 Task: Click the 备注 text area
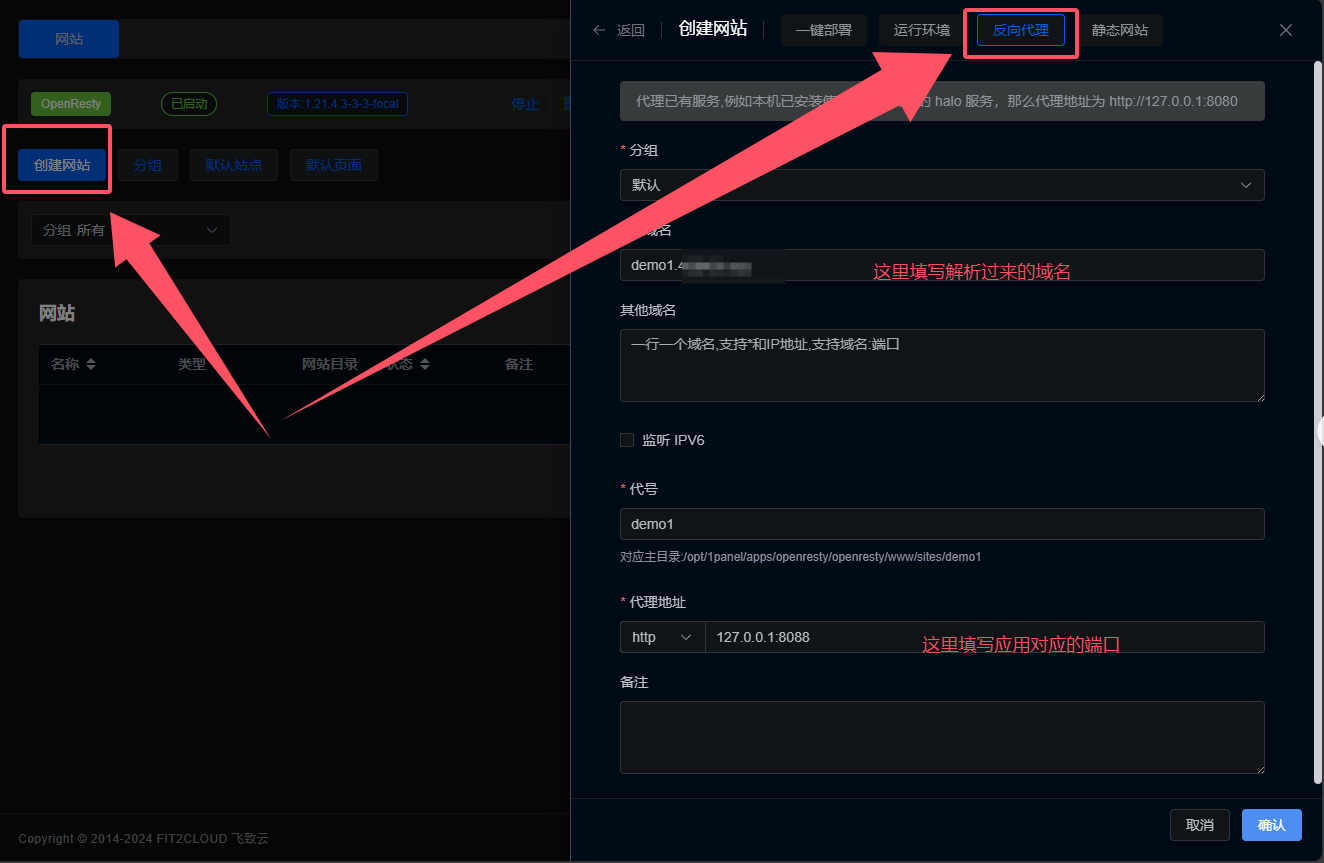[x=941, y=737]
